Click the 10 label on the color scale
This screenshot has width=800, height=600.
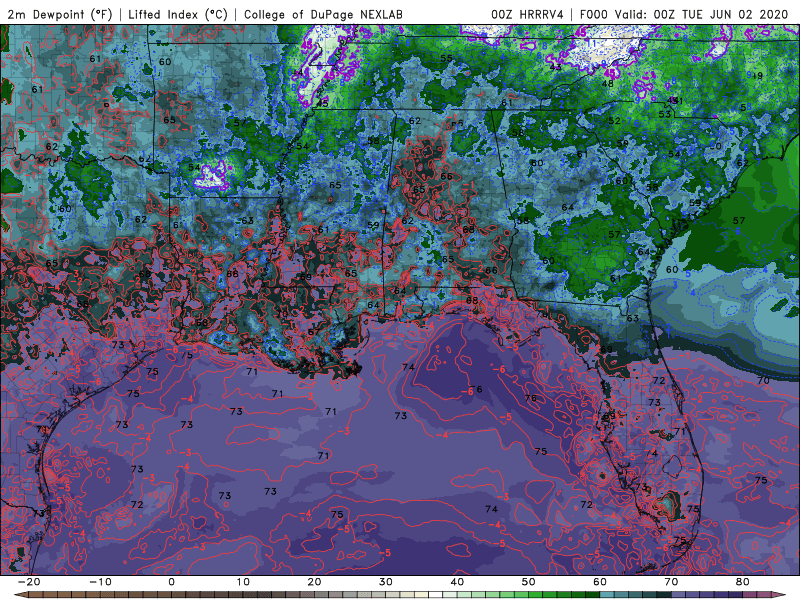click(x=243, y=582)
